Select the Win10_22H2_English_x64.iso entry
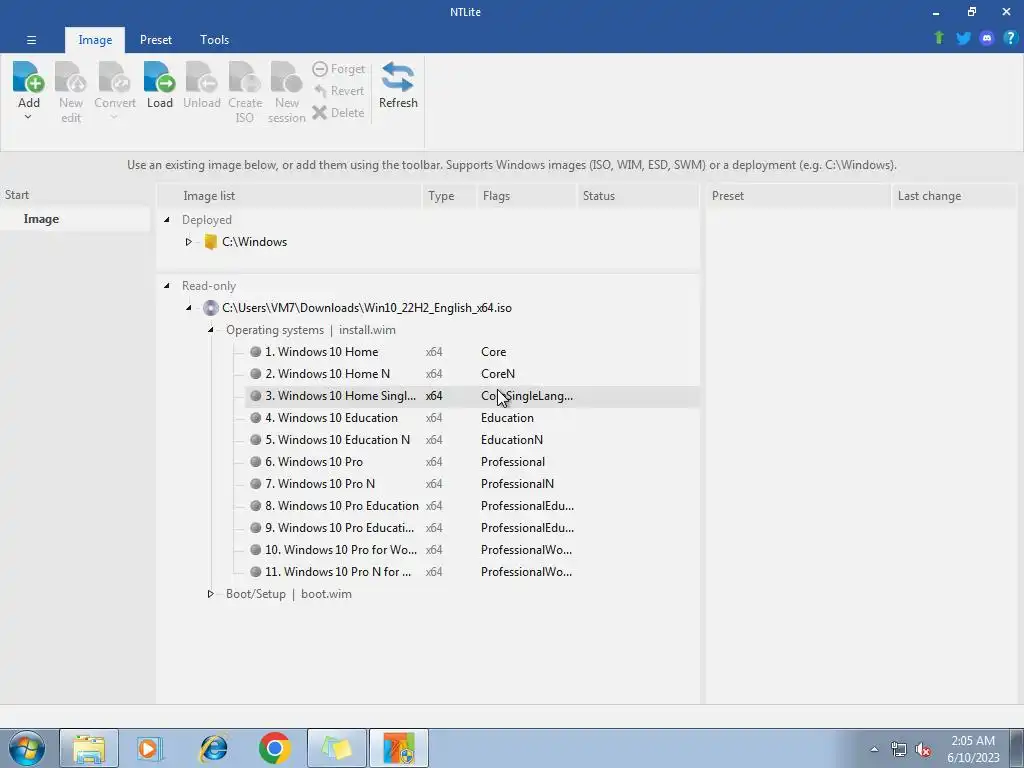This screenshot has height=768, width=1024. tap(366, 308)
